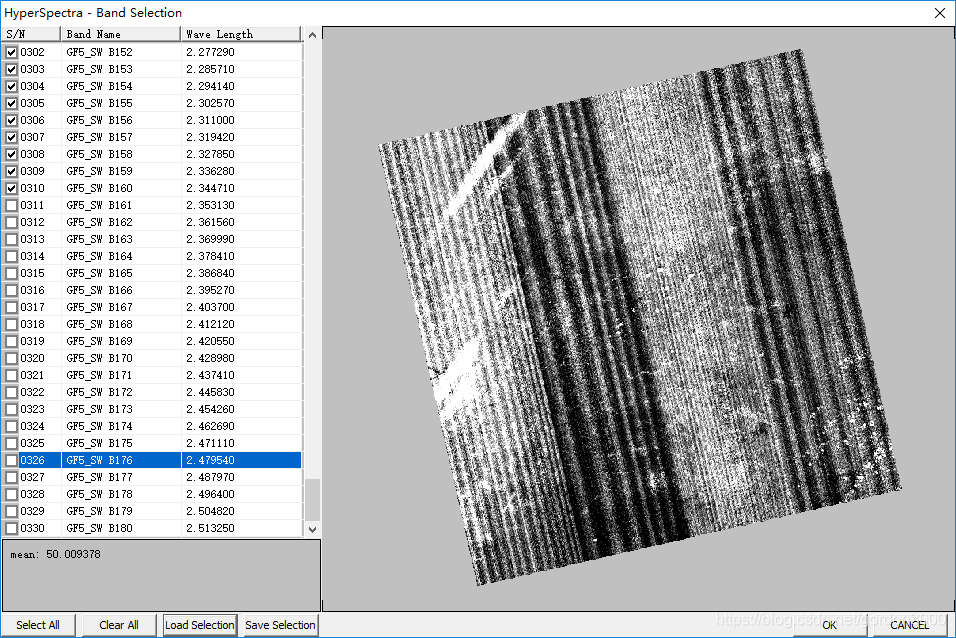Image resolution: width=956 pixels, height=638 pixels.
Task: Click the CANCEL button
Action: (x=909, y=625)
